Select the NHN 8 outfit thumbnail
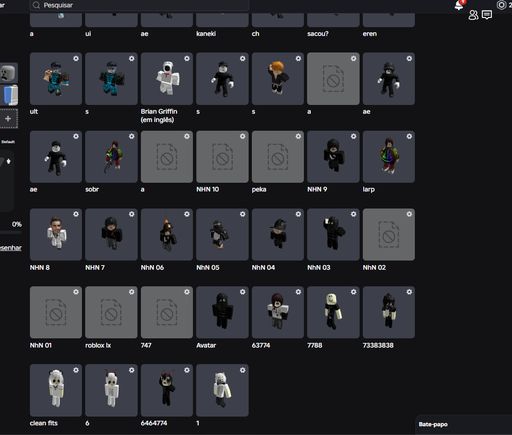 point(56,234)
